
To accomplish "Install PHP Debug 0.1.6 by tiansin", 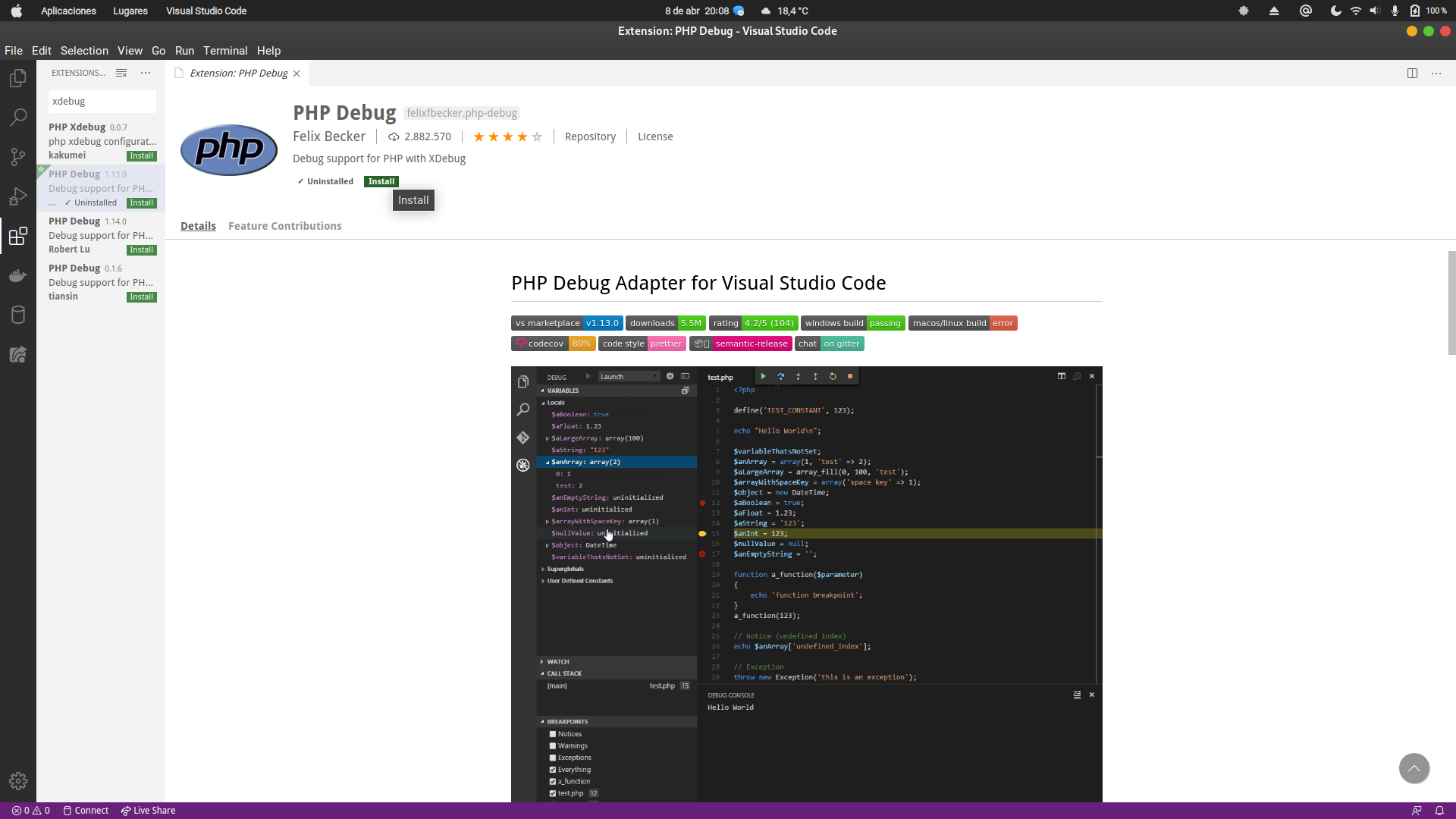I will point(142,297).
